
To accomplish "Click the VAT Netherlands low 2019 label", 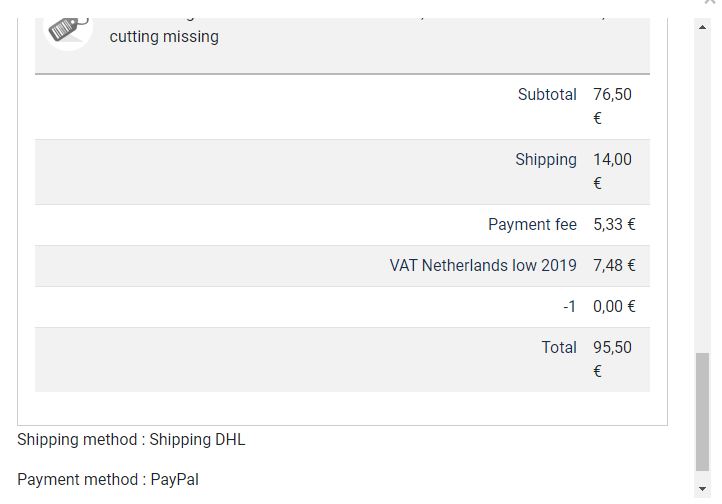I will (x=483, y=266).
